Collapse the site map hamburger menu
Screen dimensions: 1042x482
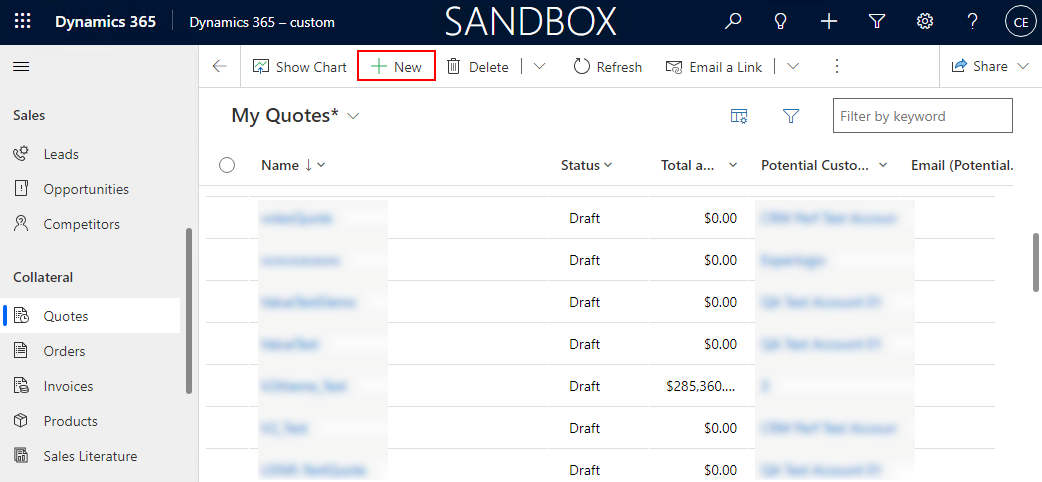click(21, 66)
